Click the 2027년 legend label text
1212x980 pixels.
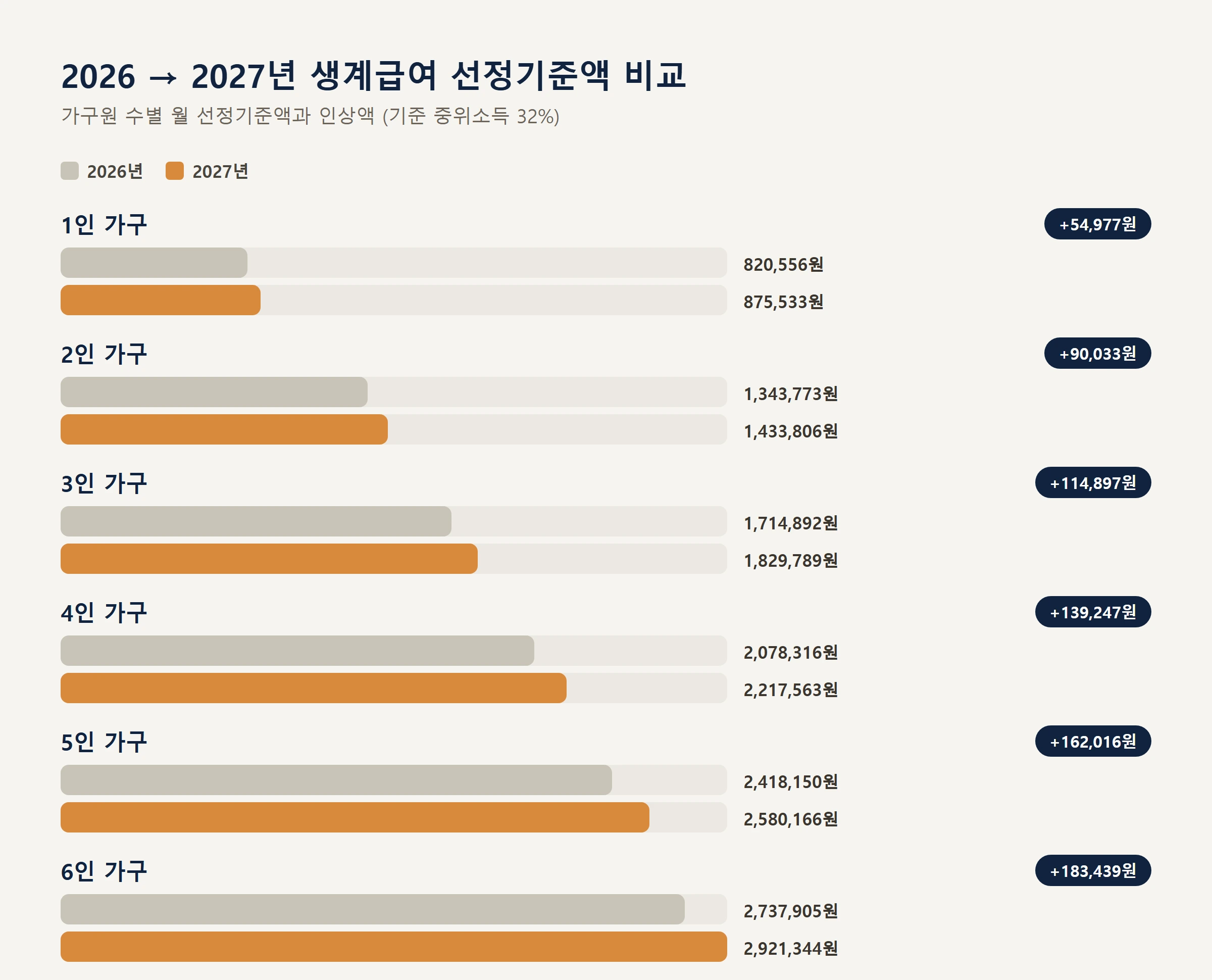(220, 171)
